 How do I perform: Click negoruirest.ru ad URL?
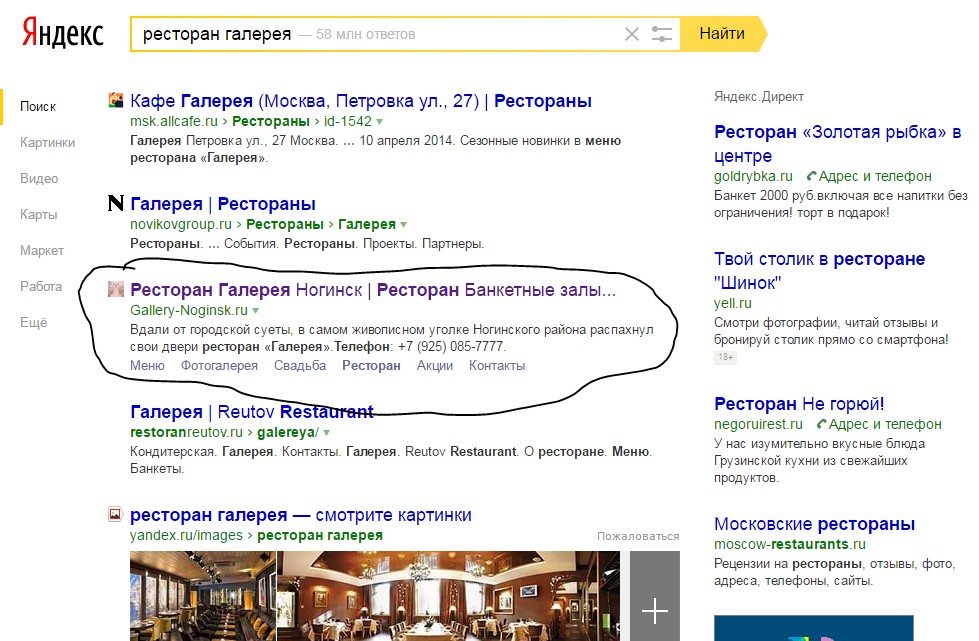pos(758,424)
